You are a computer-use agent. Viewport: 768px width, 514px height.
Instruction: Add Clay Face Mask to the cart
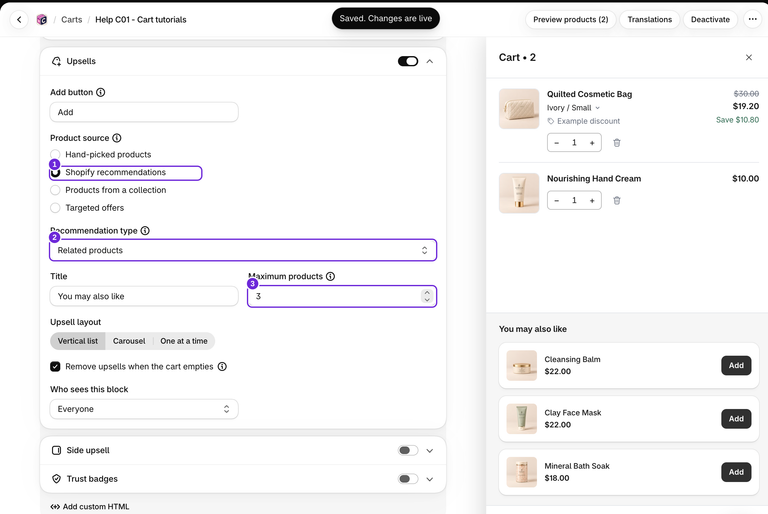(736, 419)
